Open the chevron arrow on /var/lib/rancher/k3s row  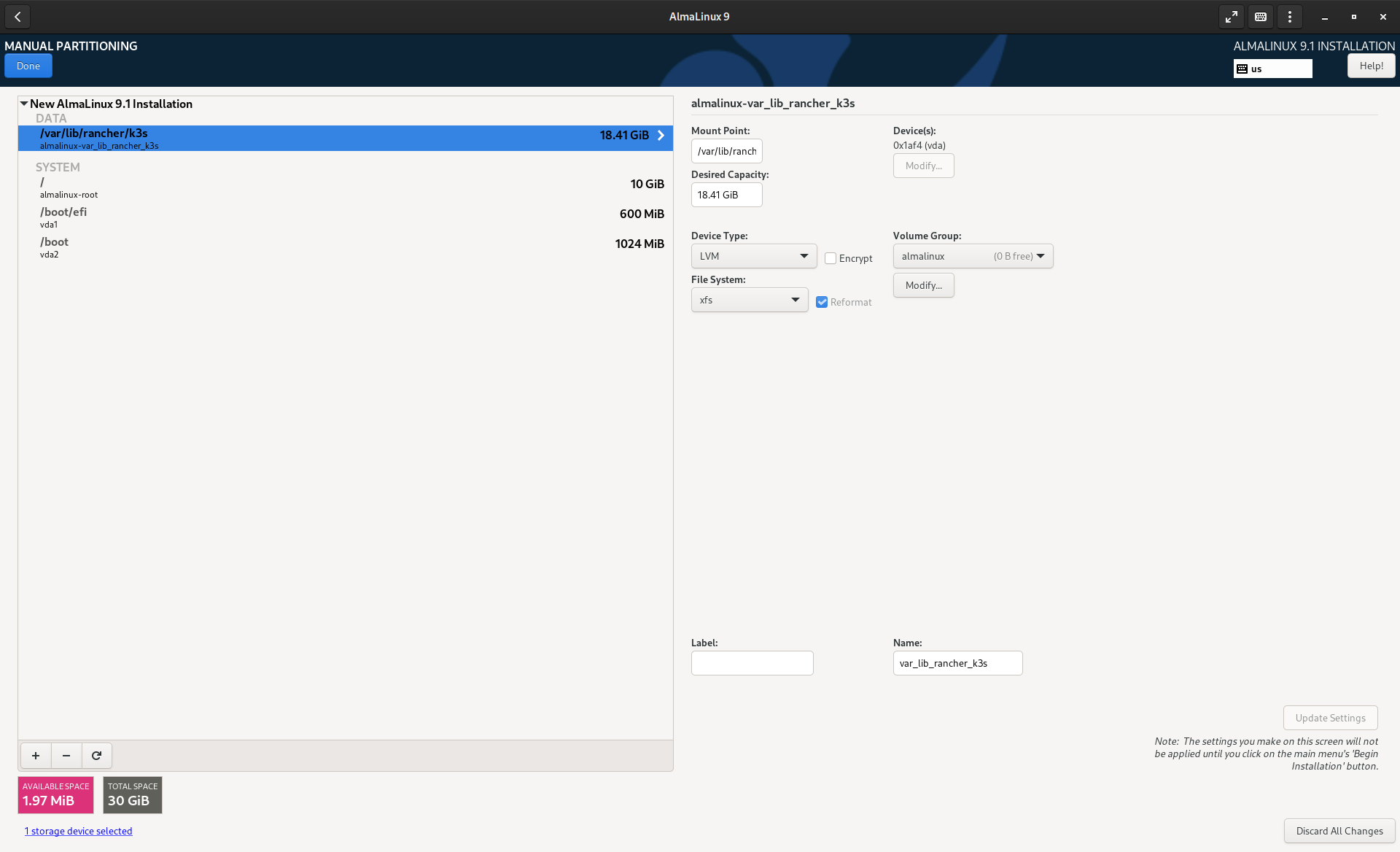[x=661, y=136]
